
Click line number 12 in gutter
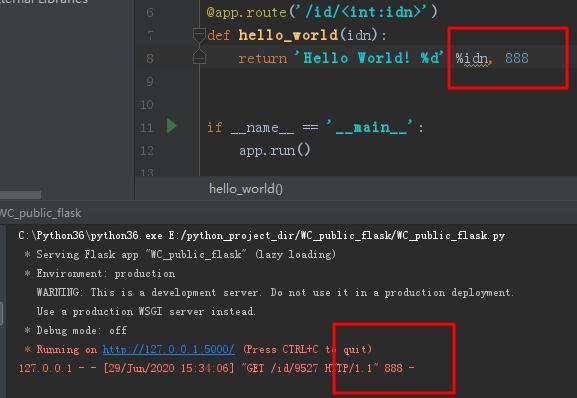(146, 150)
